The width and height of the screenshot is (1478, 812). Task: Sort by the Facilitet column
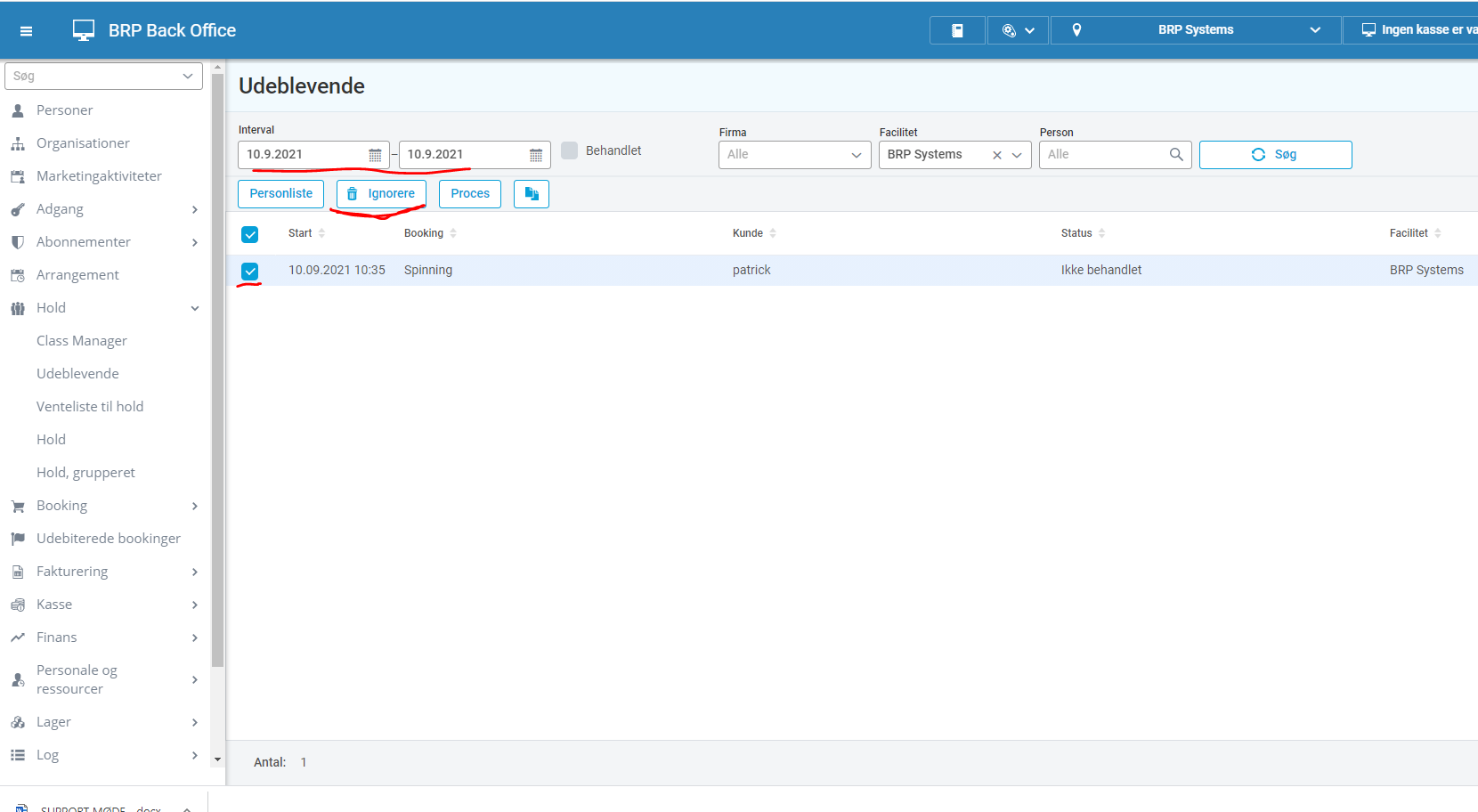coord(1415,233)
